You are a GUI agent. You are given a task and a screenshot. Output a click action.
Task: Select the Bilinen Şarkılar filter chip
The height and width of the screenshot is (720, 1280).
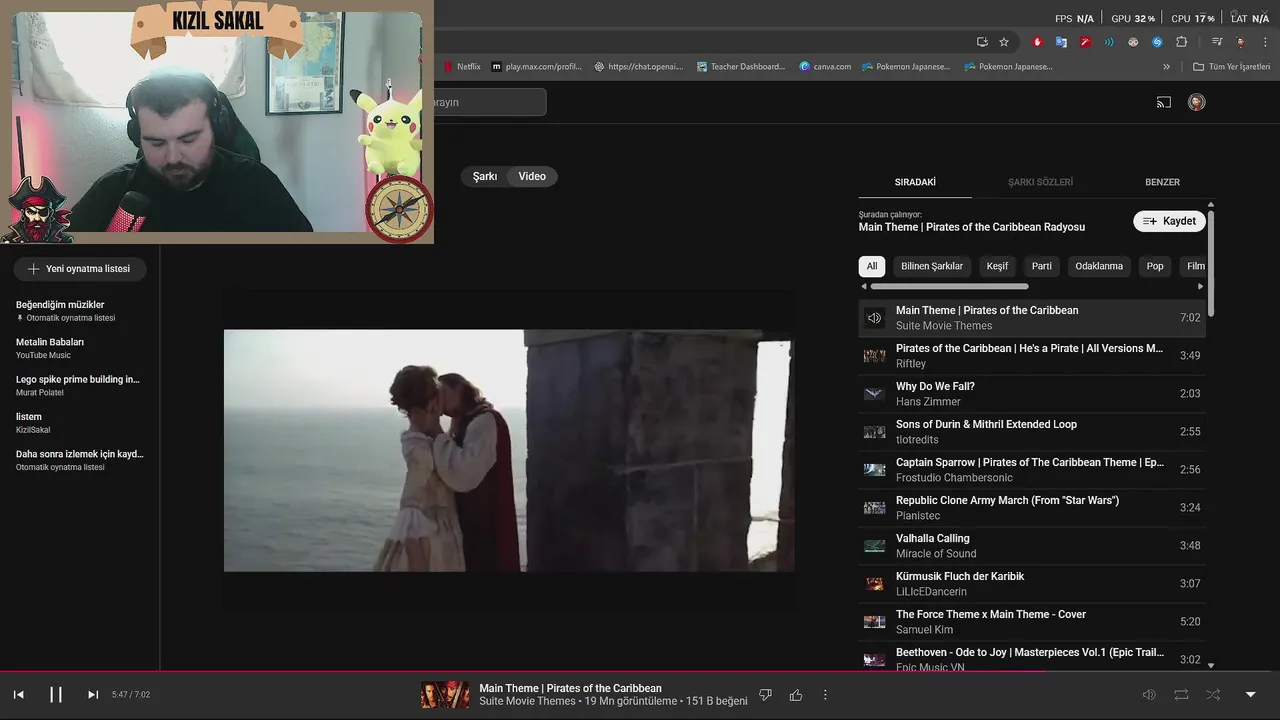(932, 266)
